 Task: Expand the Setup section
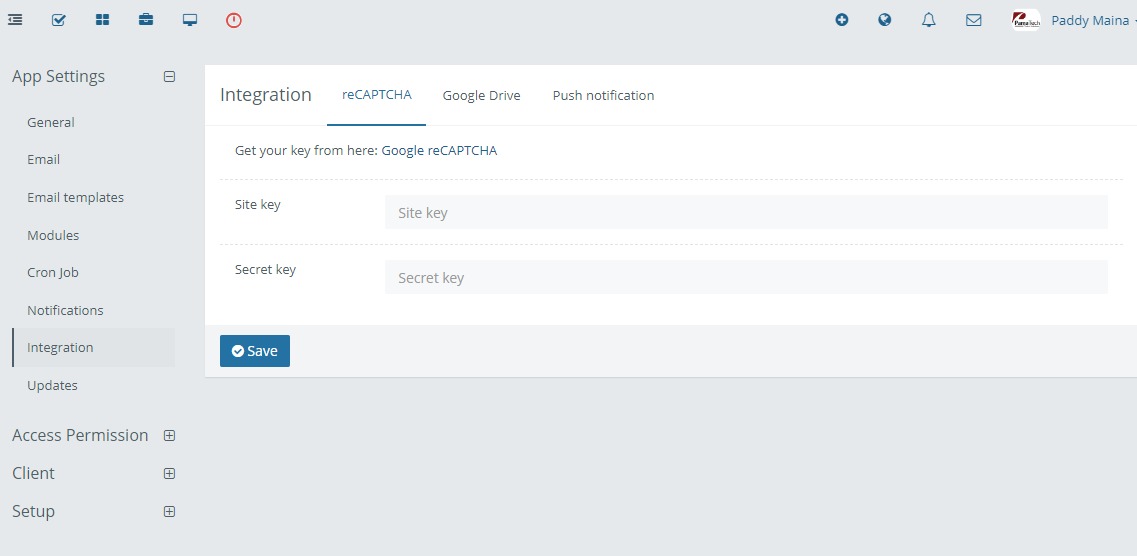tap(170, 511)
